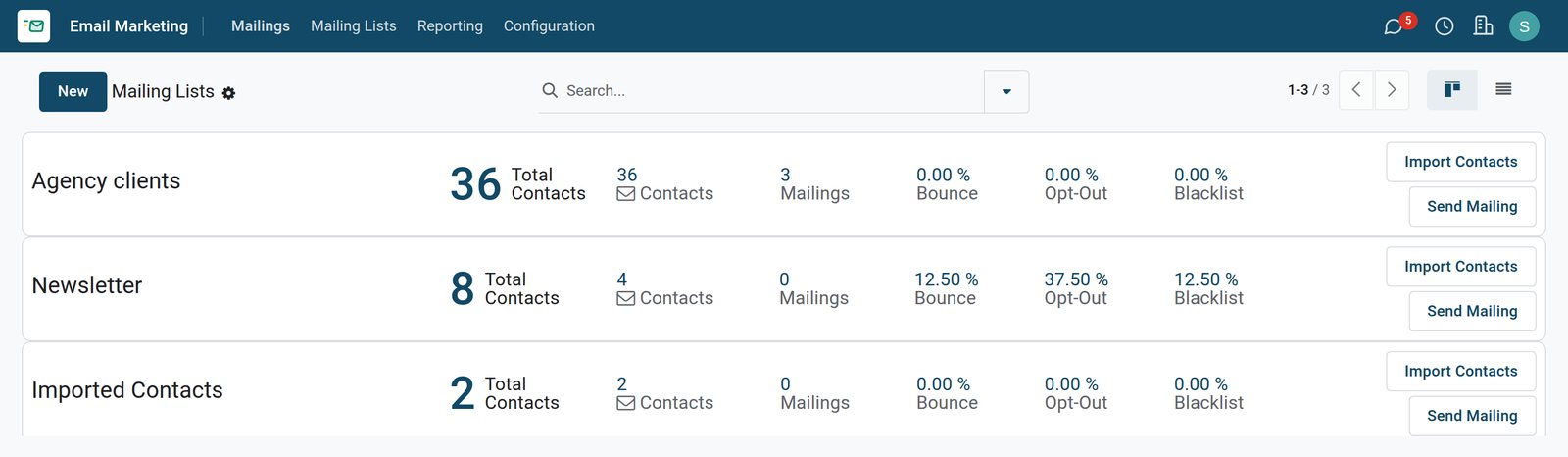
Task: Click 0.00 % Opt-Out in Imported Contacts row
Action: [x=1075, y=393]
